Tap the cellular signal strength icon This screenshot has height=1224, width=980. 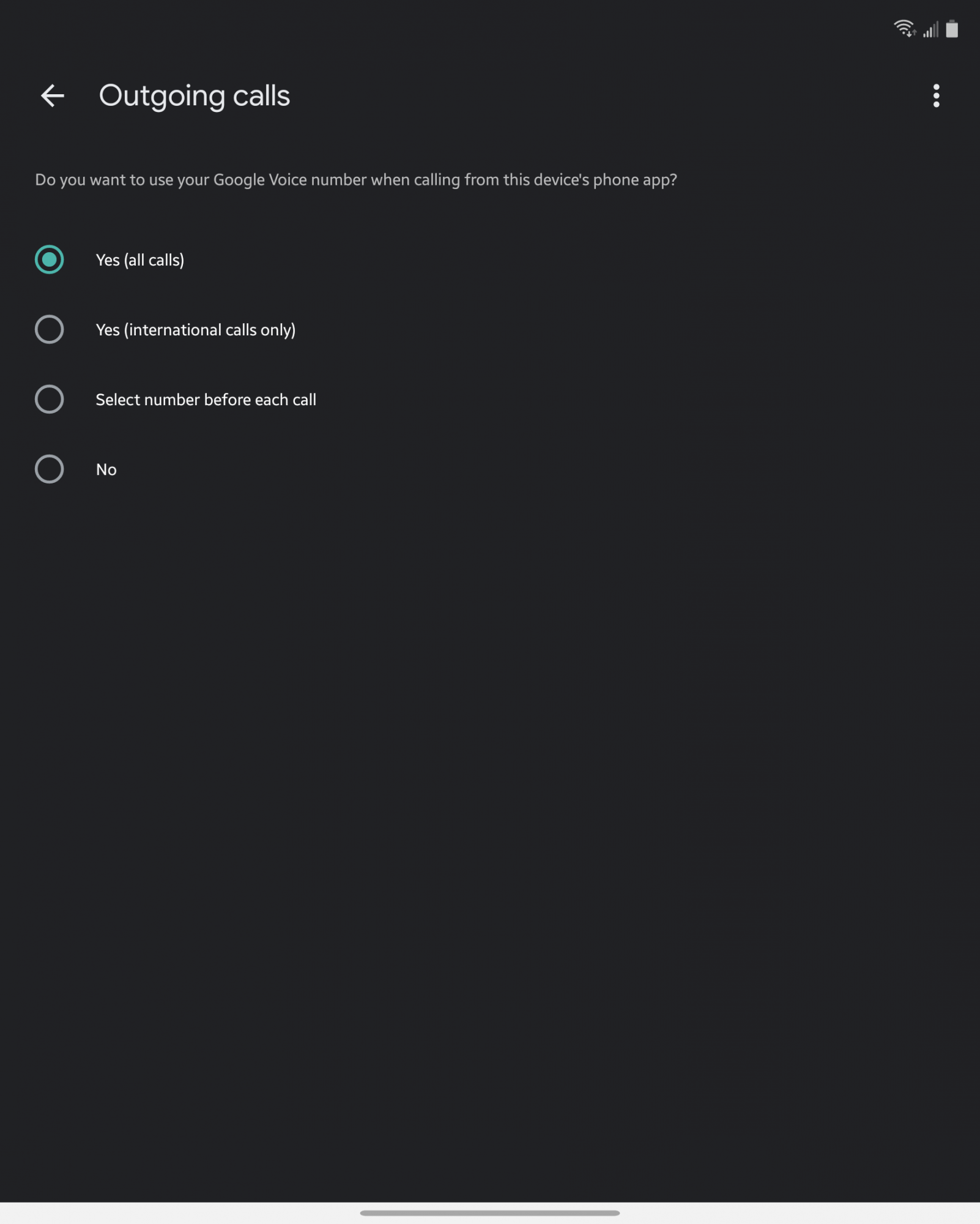click(930, 29)
